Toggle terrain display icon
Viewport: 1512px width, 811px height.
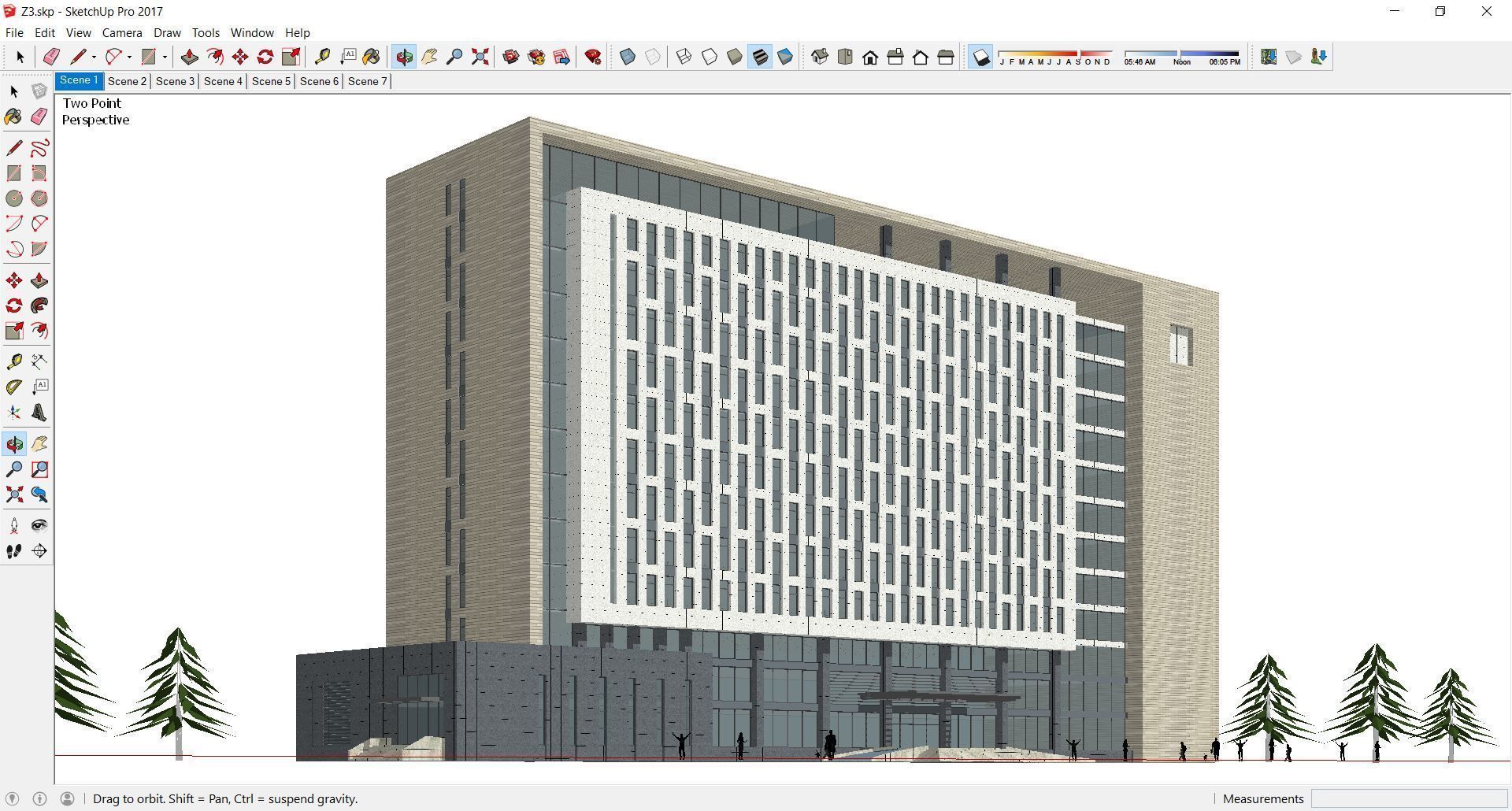pos(1294,57)
